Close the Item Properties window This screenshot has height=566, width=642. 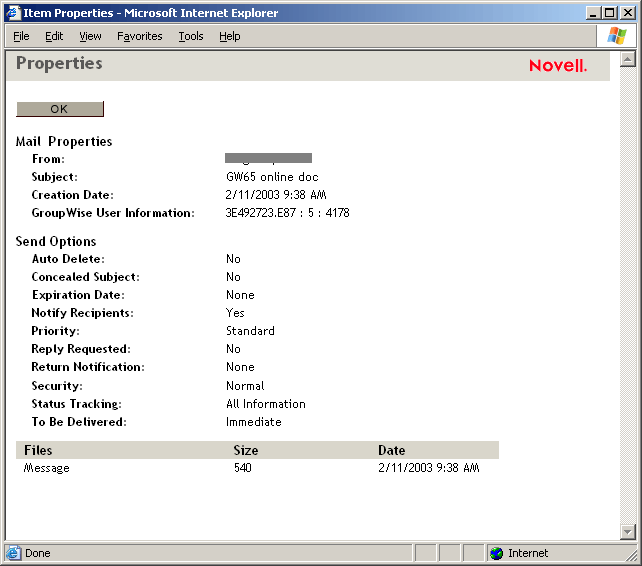click(x=628, y=13)
